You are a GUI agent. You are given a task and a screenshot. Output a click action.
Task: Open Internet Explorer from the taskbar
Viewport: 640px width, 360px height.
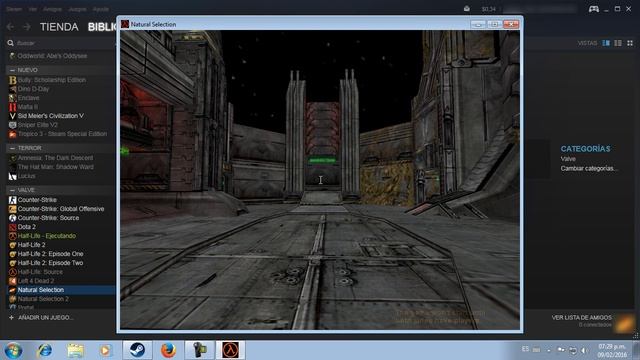pos(44,350)
